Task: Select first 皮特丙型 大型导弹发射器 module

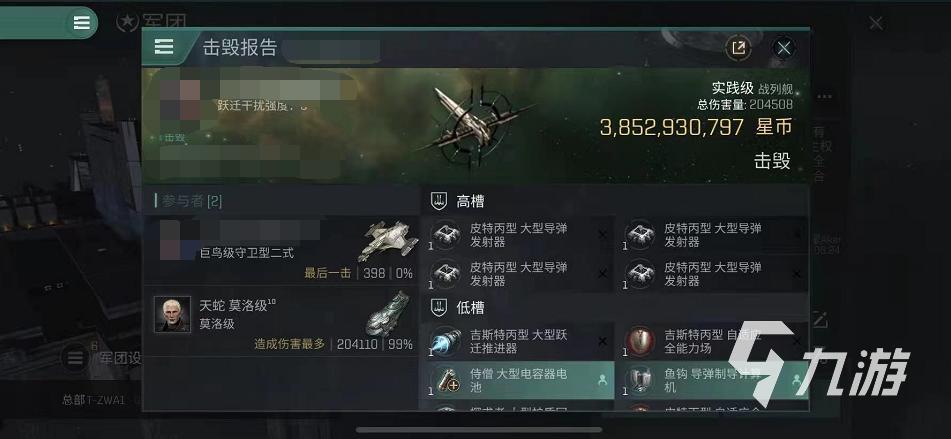Action: pyautogui.click(x=517, y=235)
